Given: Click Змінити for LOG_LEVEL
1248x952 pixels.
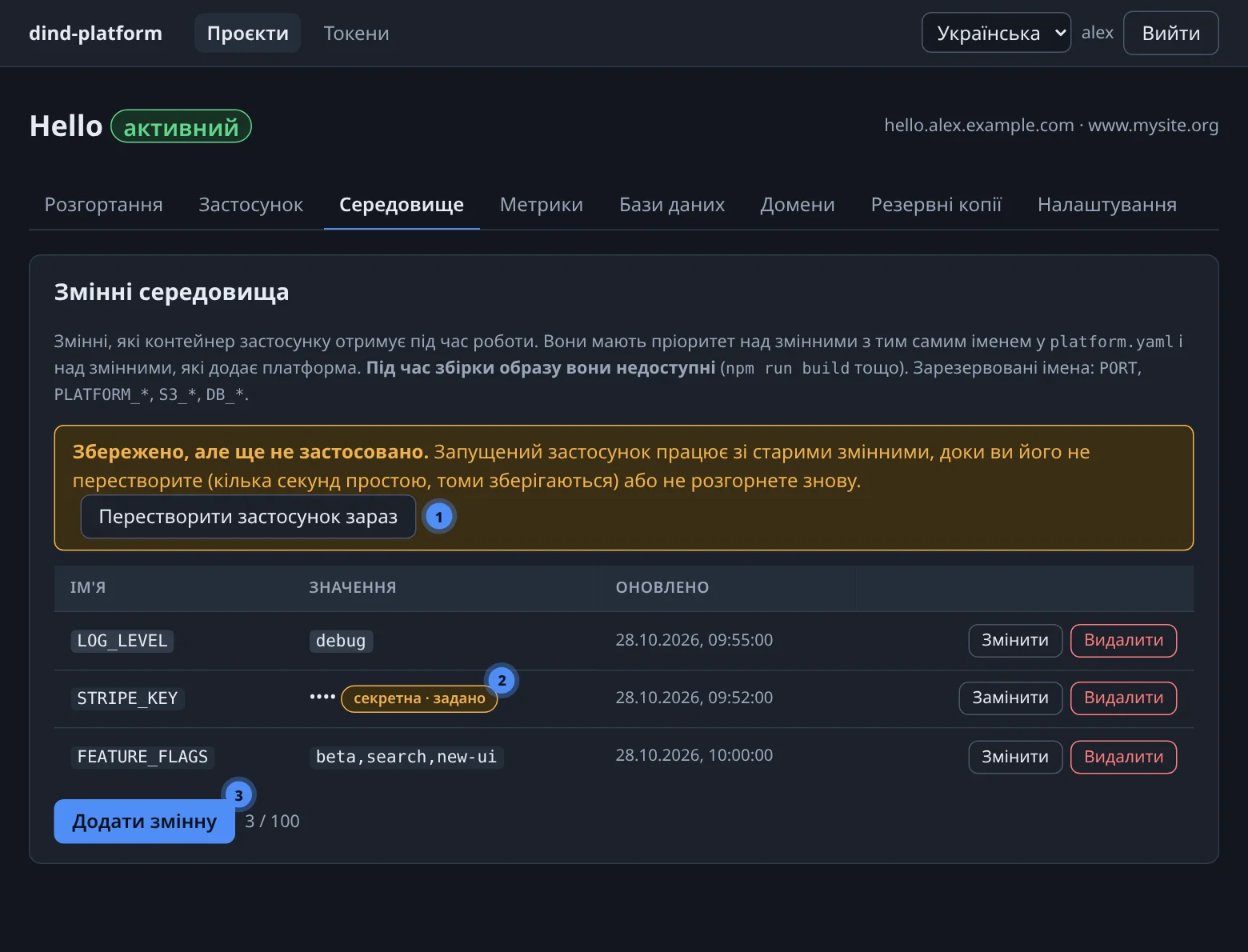Looking at the screenshot, I should click(1015, 640).
